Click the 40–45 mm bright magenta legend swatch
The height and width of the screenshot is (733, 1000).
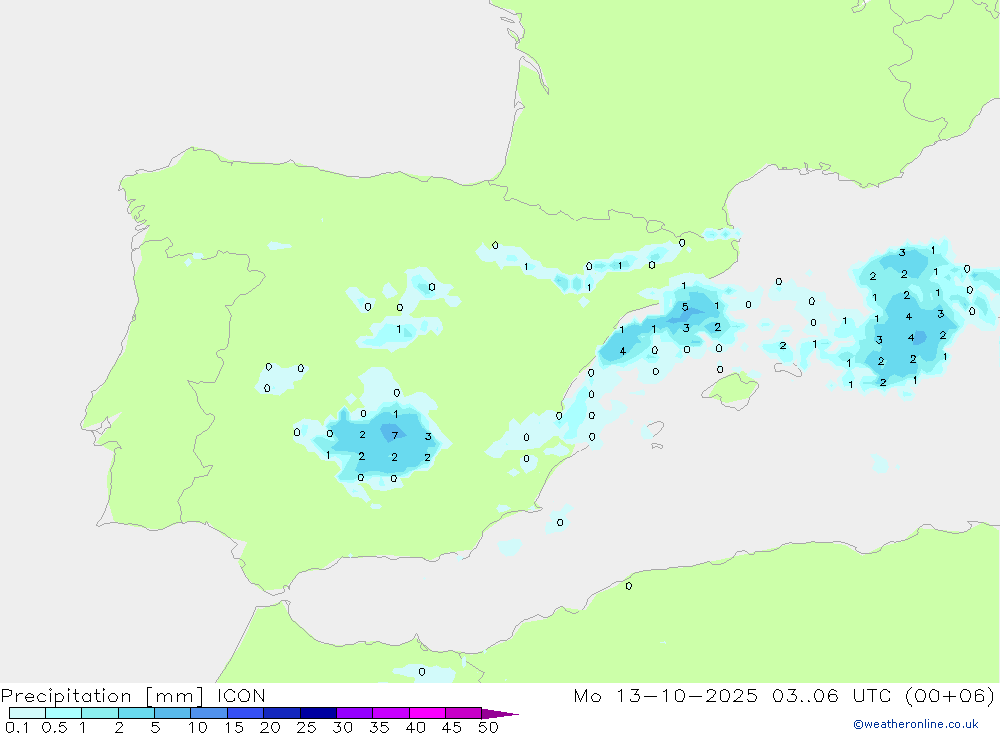pyautogui.click(x=427, y=713)
